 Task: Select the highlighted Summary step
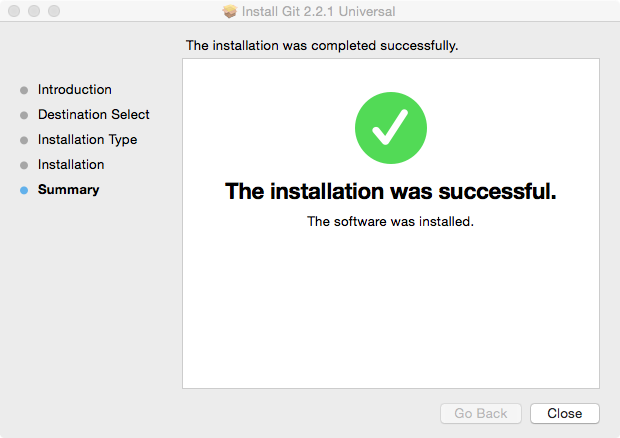[68, 189]
